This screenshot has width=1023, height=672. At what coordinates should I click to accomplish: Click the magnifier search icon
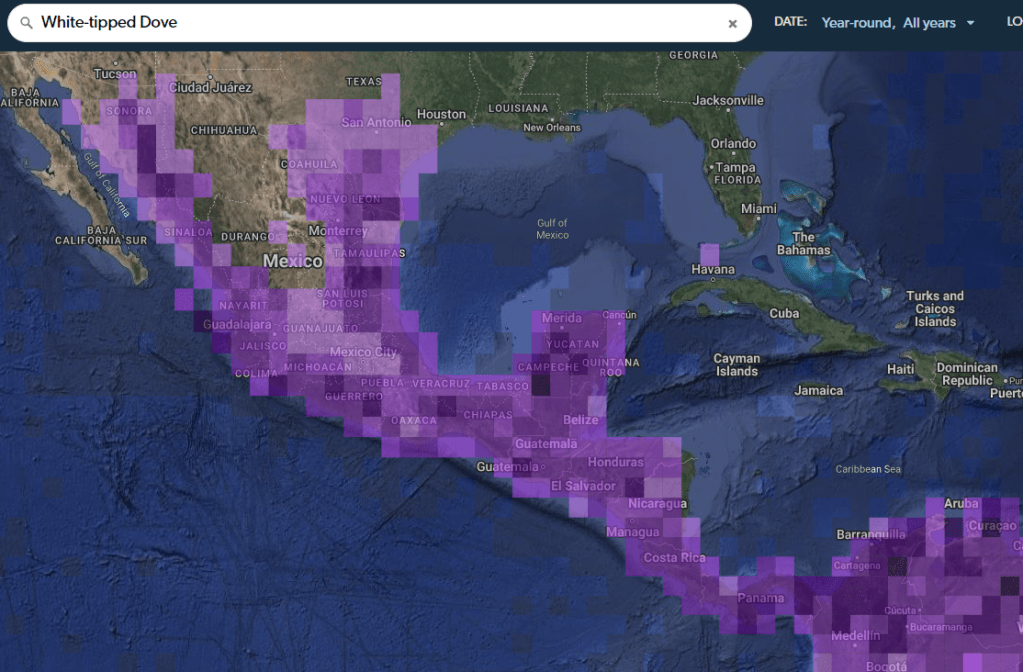[x=26, y=23]
